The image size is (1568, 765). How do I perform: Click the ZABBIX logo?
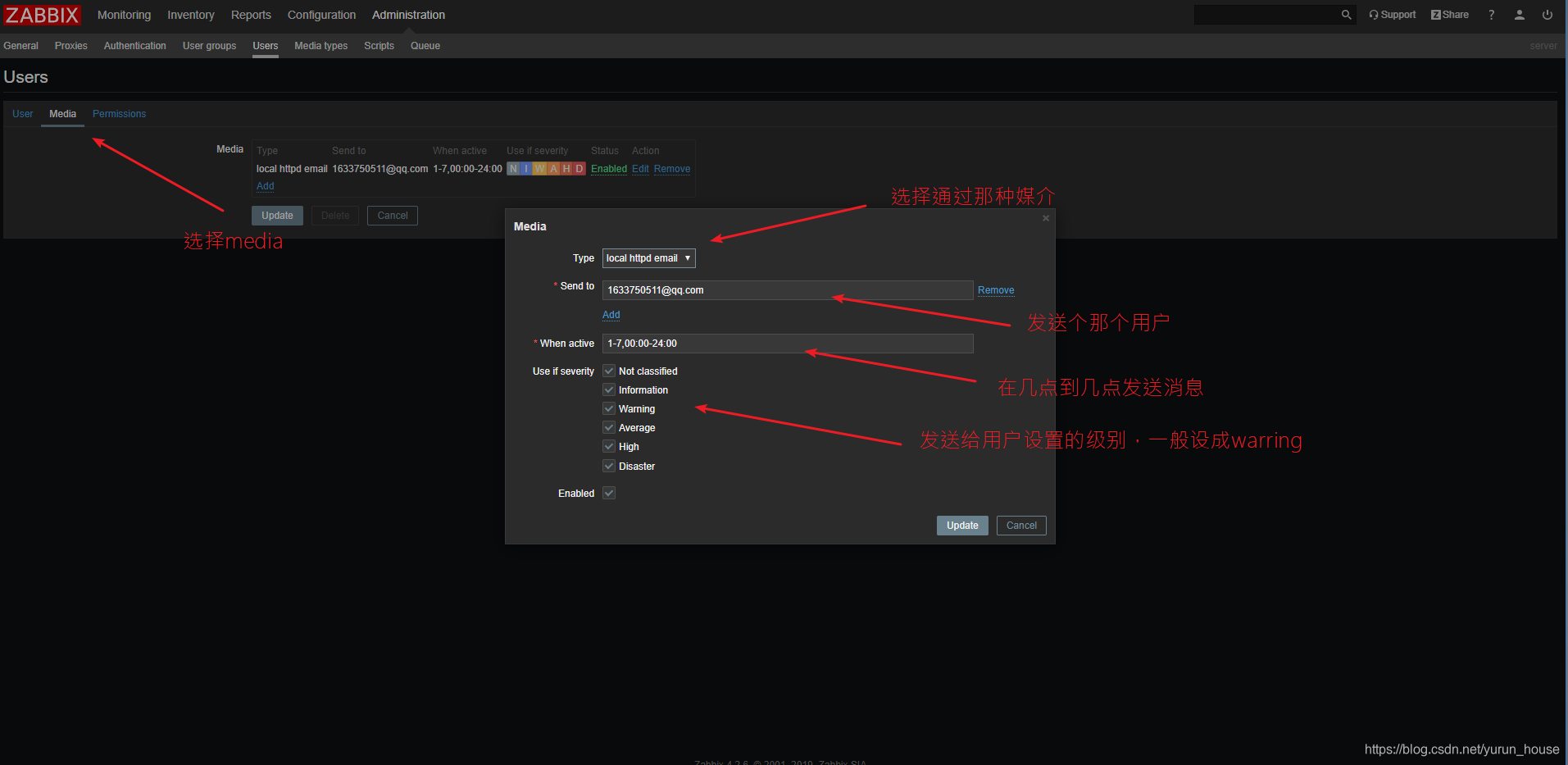(42, 14)
